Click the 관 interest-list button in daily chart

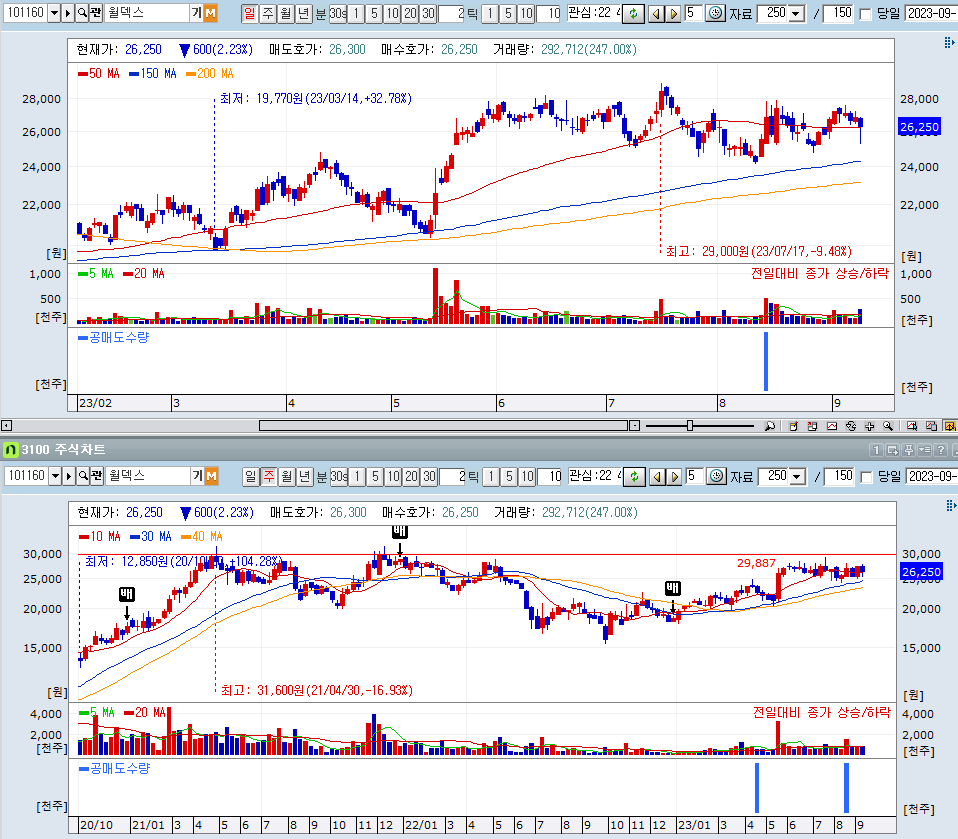coord(95,13)
